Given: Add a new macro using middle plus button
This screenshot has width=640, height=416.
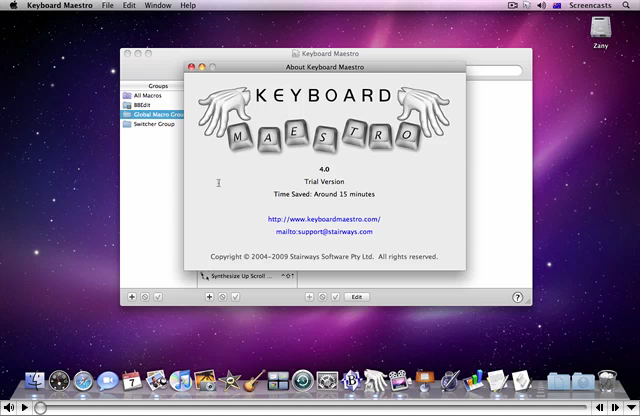Looking at the screenshot, I should point(209,297).
